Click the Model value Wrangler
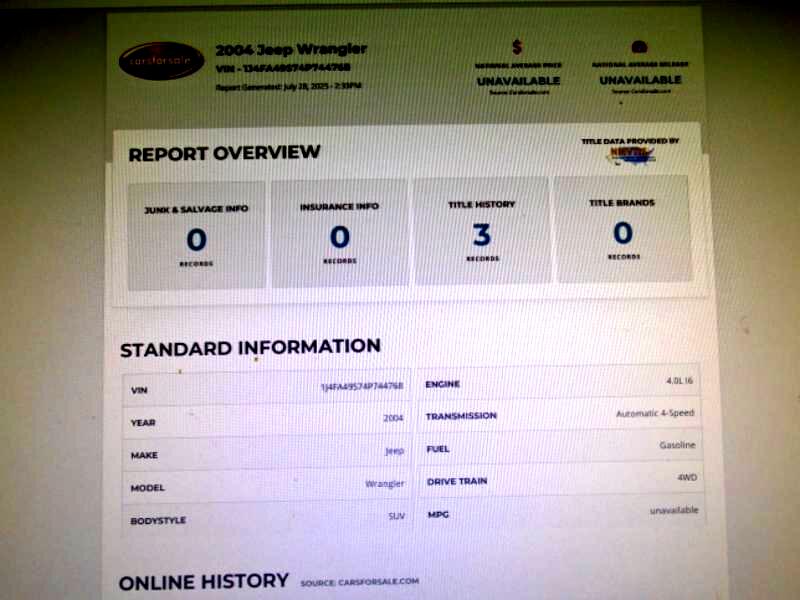The height and width of the screenshot is (600, 800). [385, 483]
